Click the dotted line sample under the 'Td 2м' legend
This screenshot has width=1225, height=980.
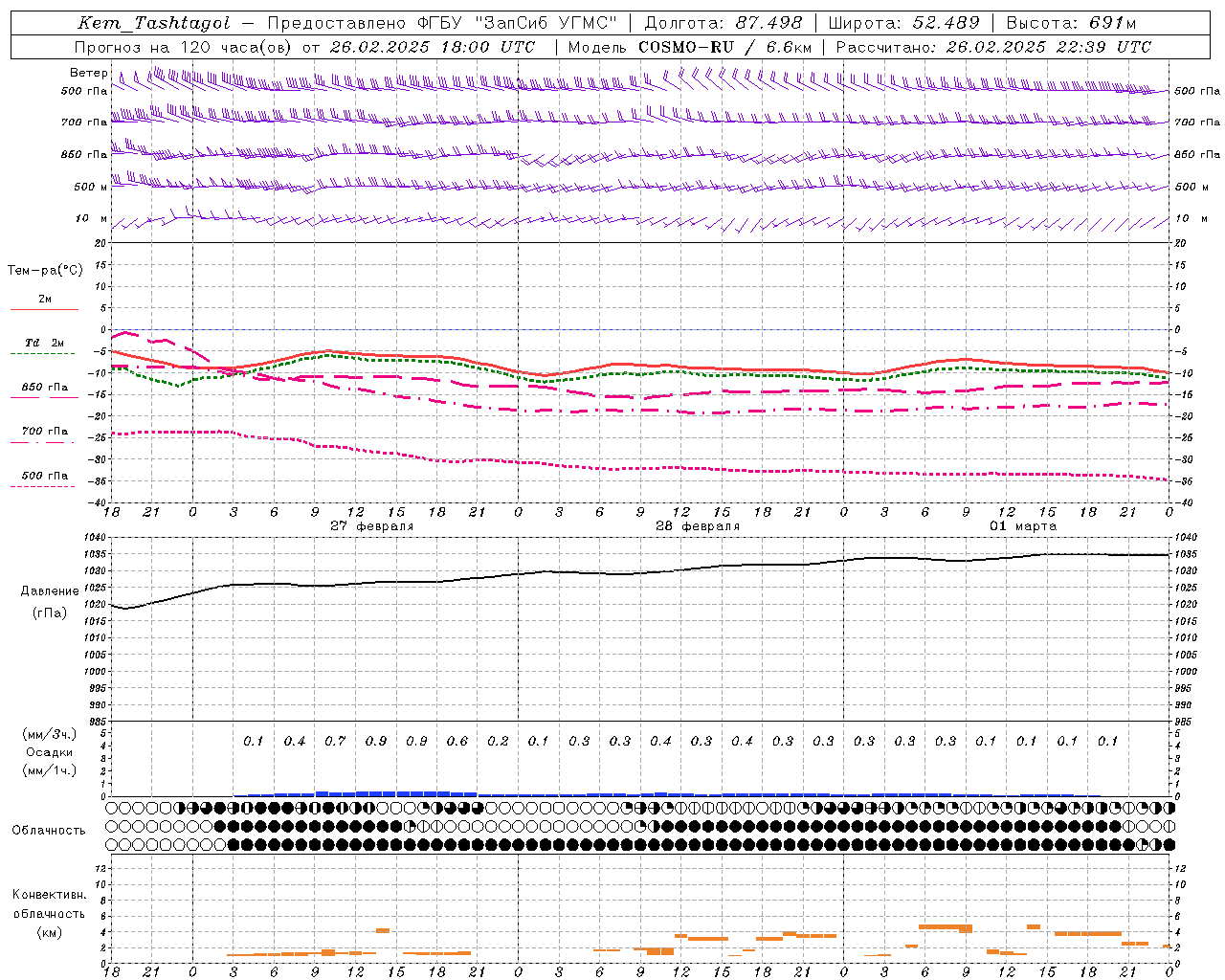click(x=44, y=354)
